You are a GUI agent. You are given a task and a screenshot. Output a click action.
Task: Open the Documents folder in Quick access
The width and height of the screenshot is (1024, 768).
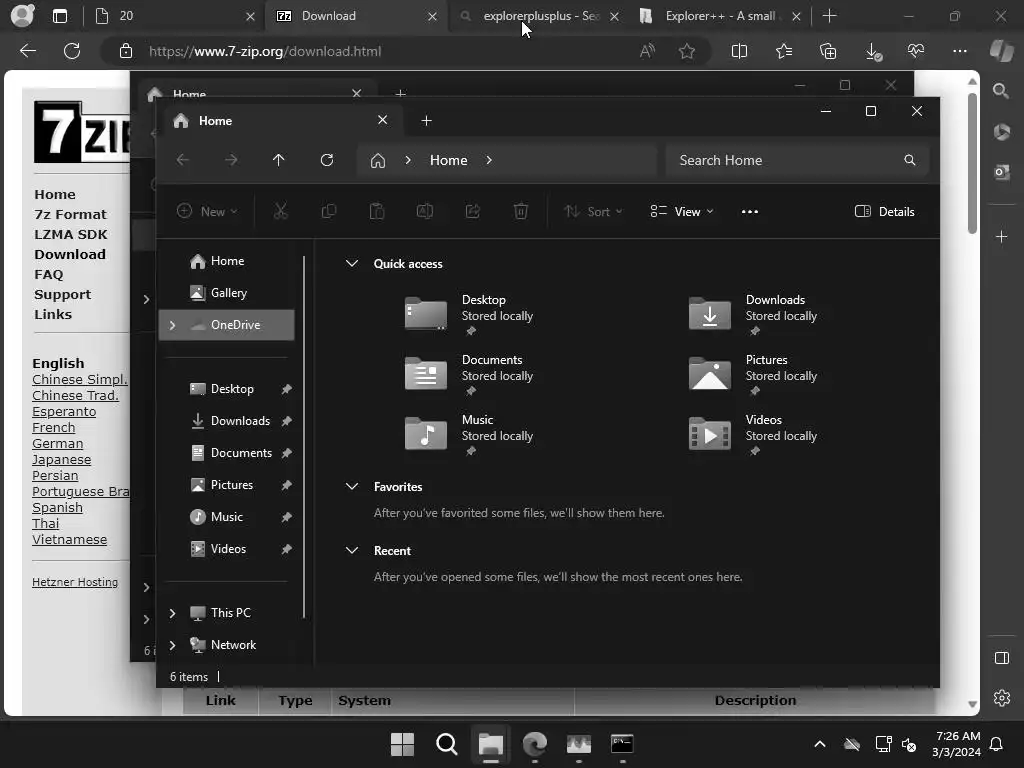click(x=469, y=375)
